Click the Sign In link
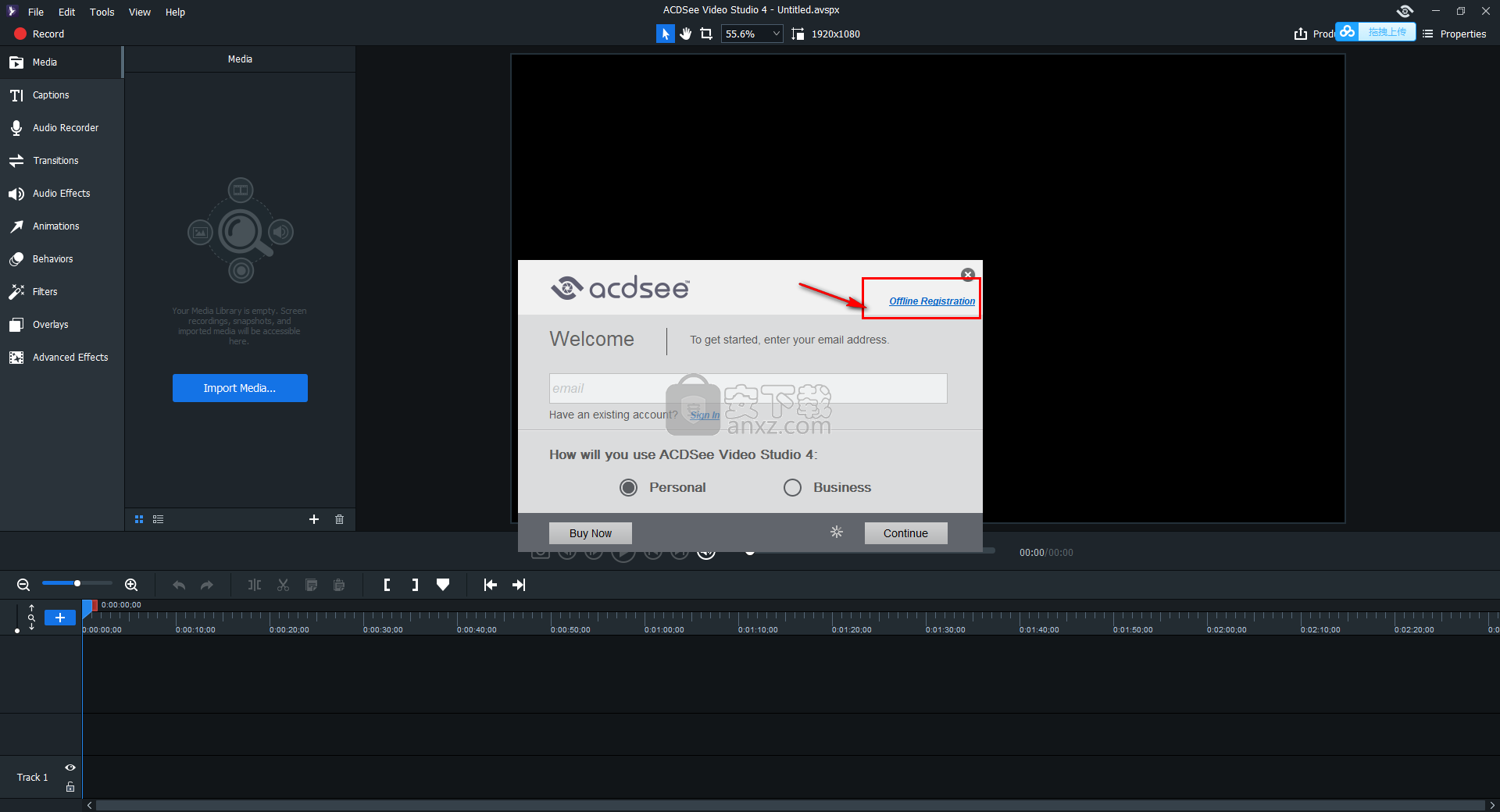Image resolution: width=1500 pixels, height=812 pixels. (x=705, y=415)
